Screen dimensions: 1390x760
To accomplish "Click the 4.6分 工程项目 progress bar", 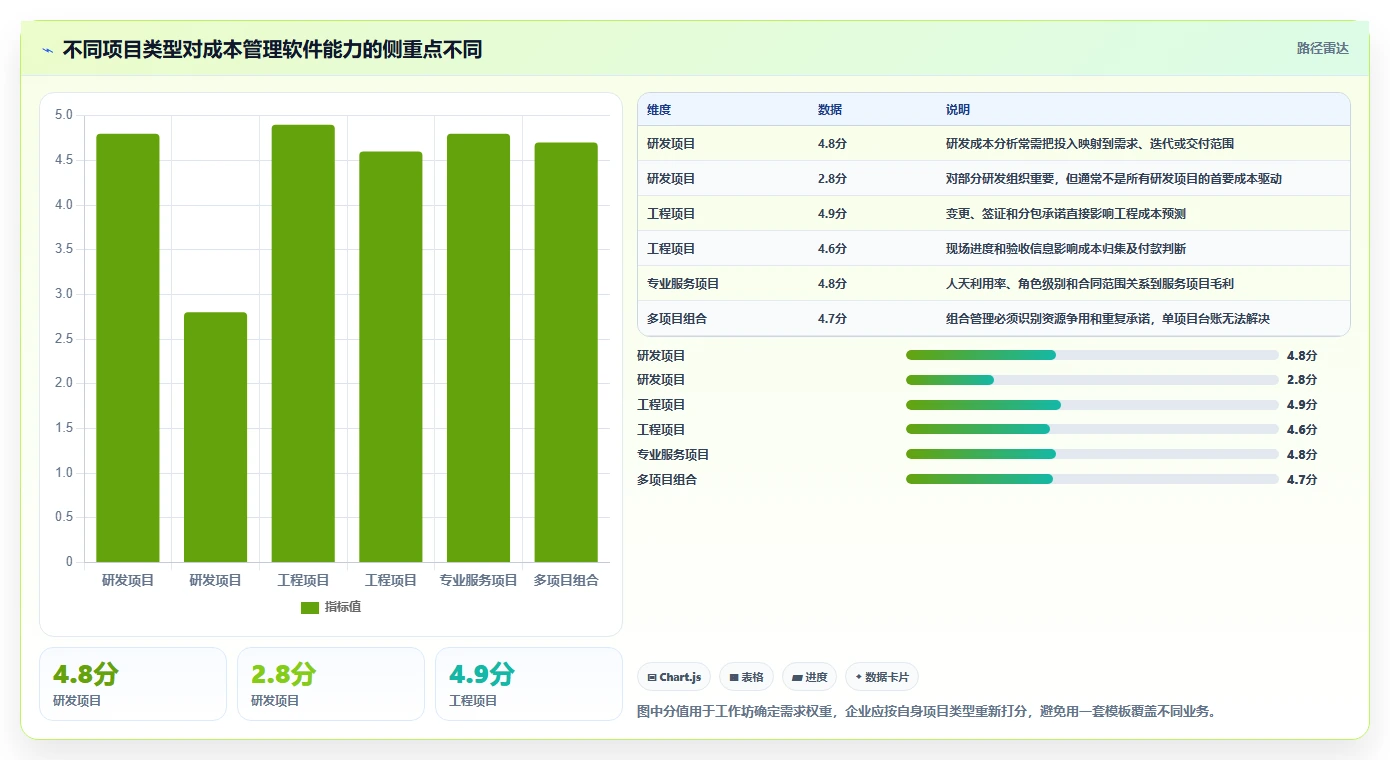I will [x=1092, y=429].
